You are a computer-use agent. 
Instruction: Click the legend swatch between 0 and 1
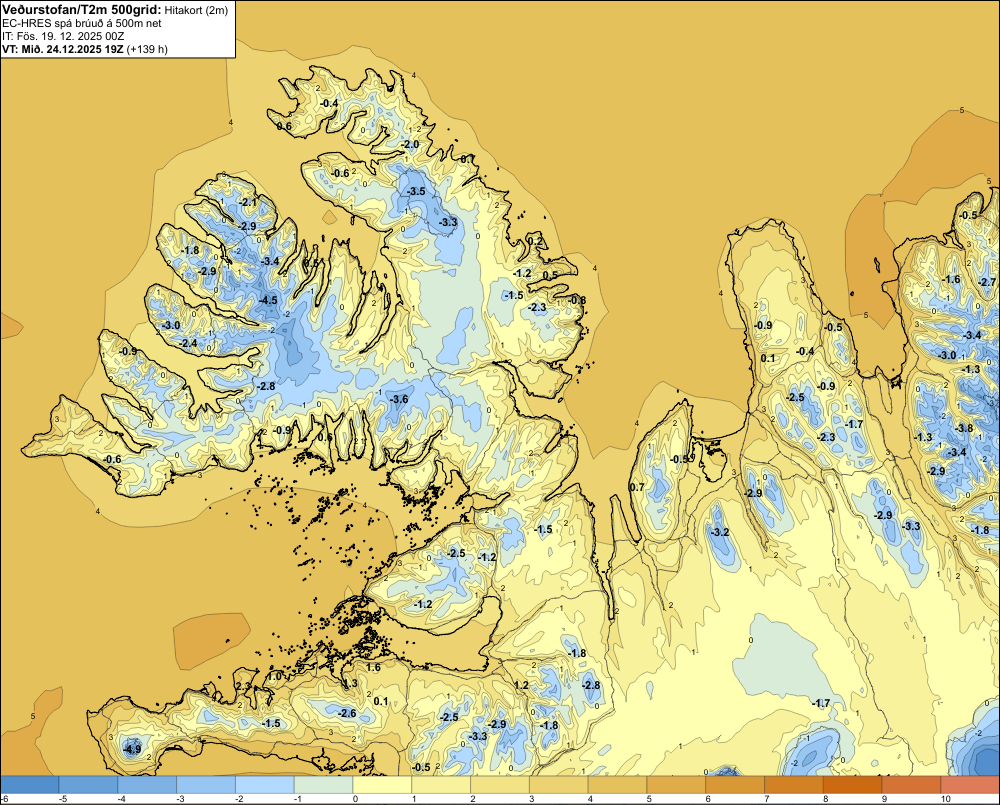(382, 785)
